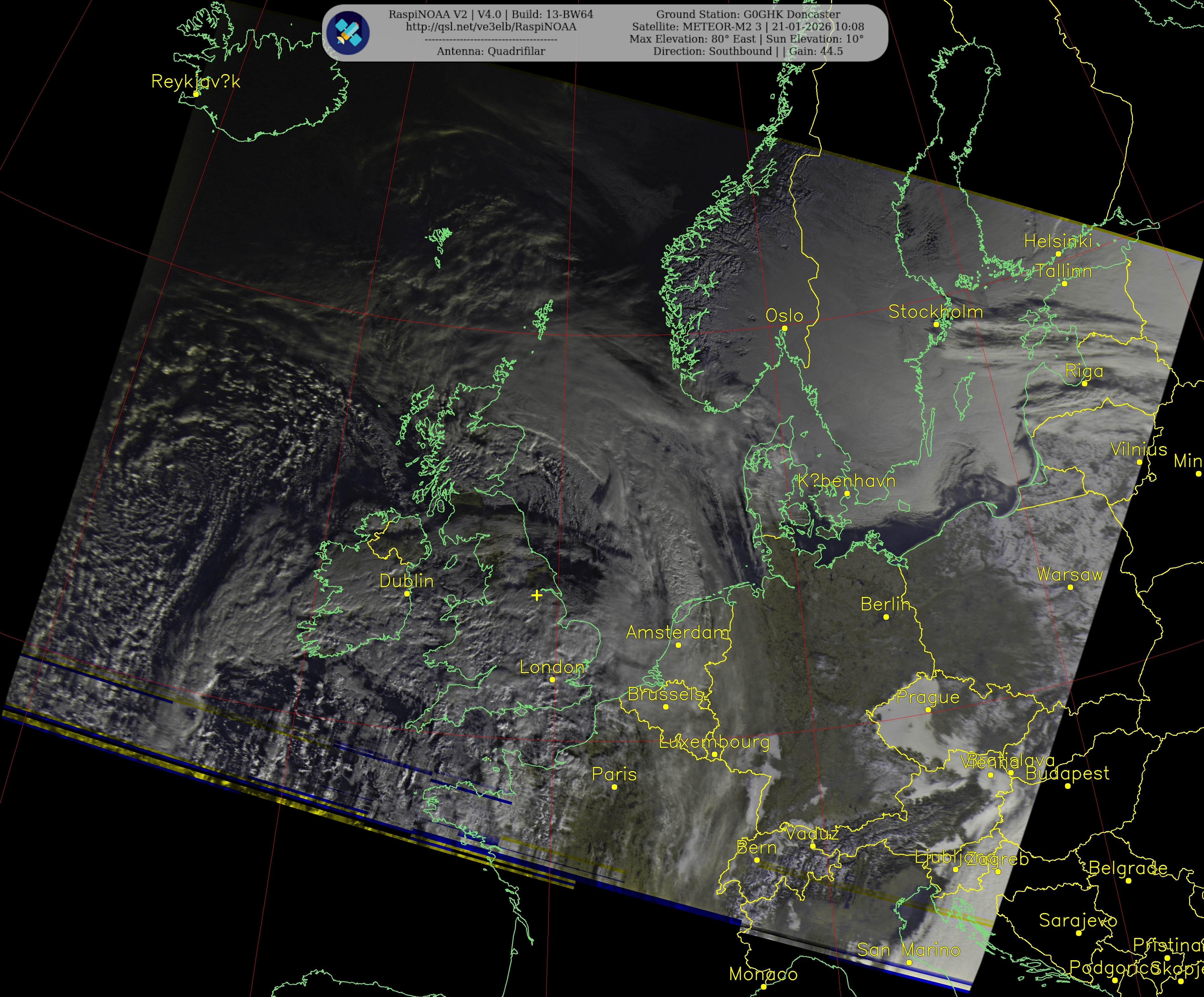
Task: Click the Oslo city marker dot
Action: 784,329
